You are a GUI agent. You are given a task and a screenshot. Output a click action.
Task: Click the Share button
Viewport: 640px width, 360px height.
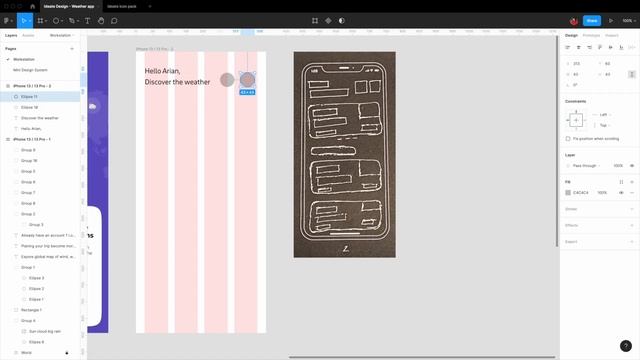(x=592, y=20)
